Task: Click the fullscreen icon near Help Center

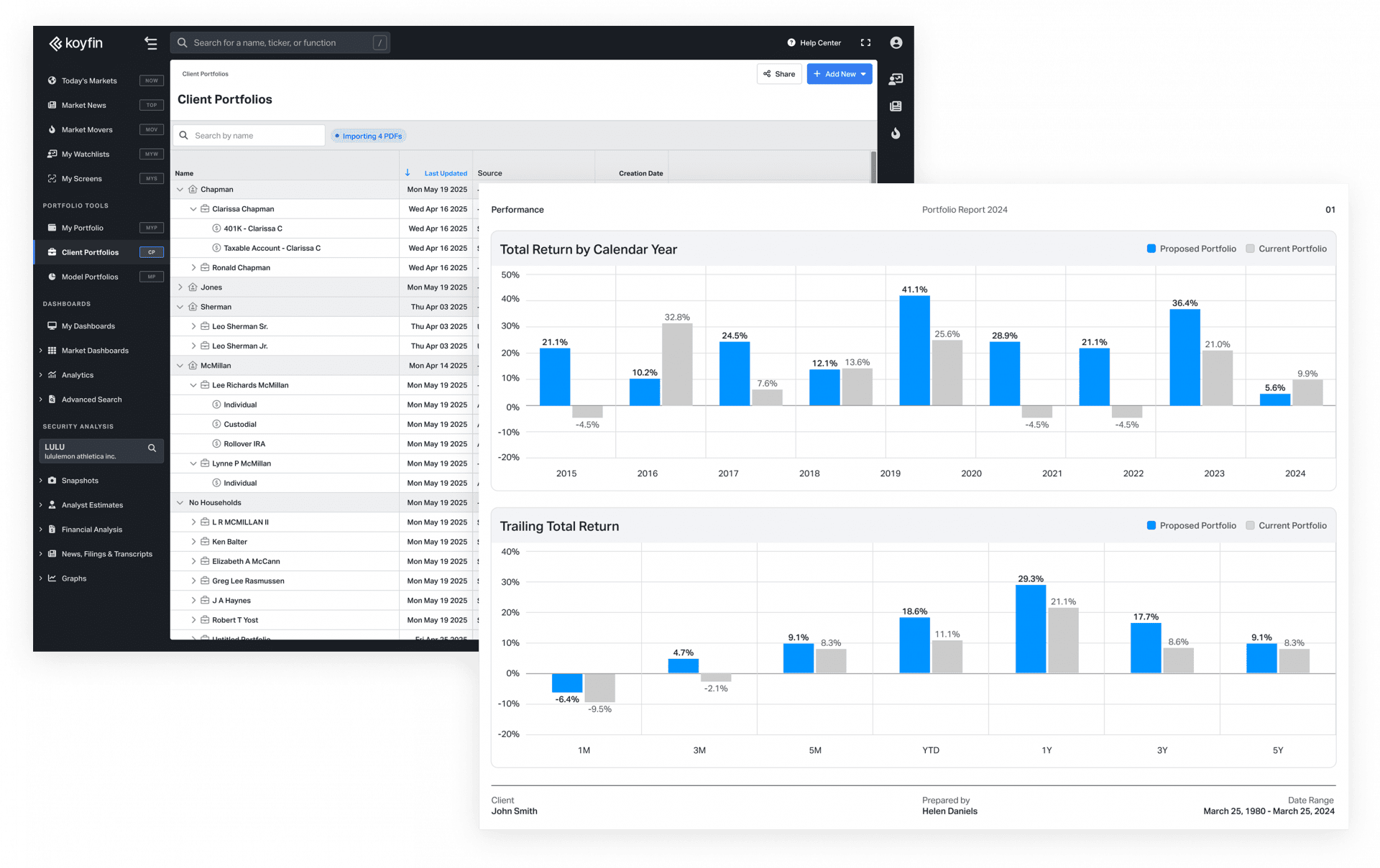Action: pyautogui.click(x=865, y=42)
